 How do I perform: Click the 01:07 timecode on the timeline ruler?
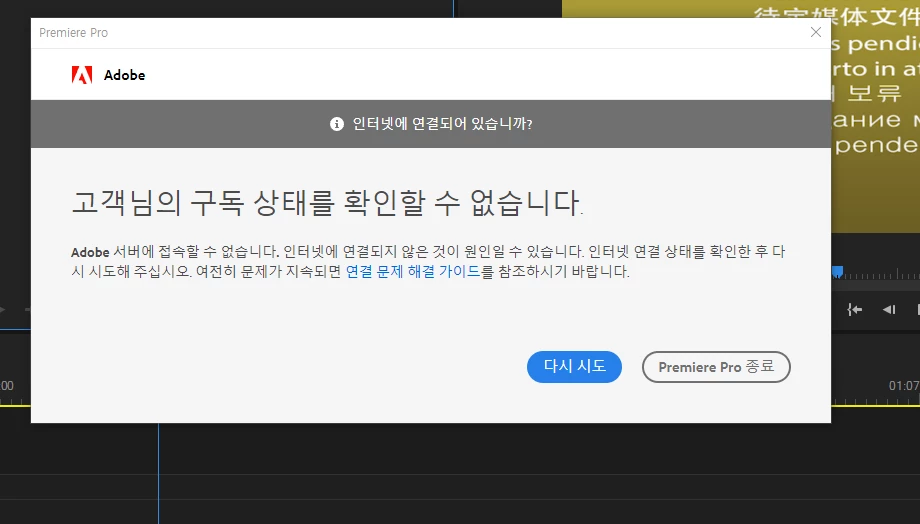904,386
